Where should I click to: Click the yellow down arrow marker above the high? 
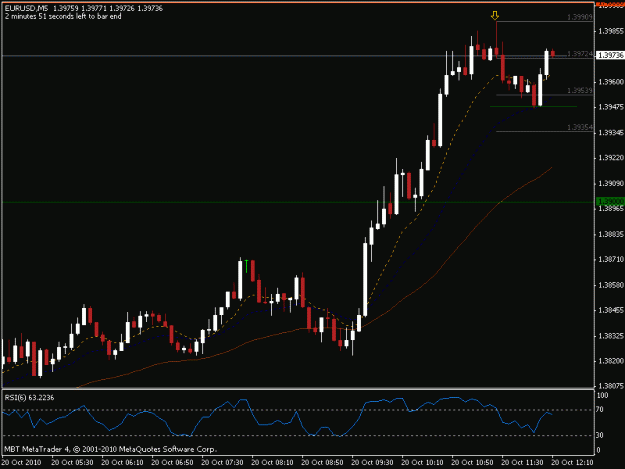[x=495, y=16]
